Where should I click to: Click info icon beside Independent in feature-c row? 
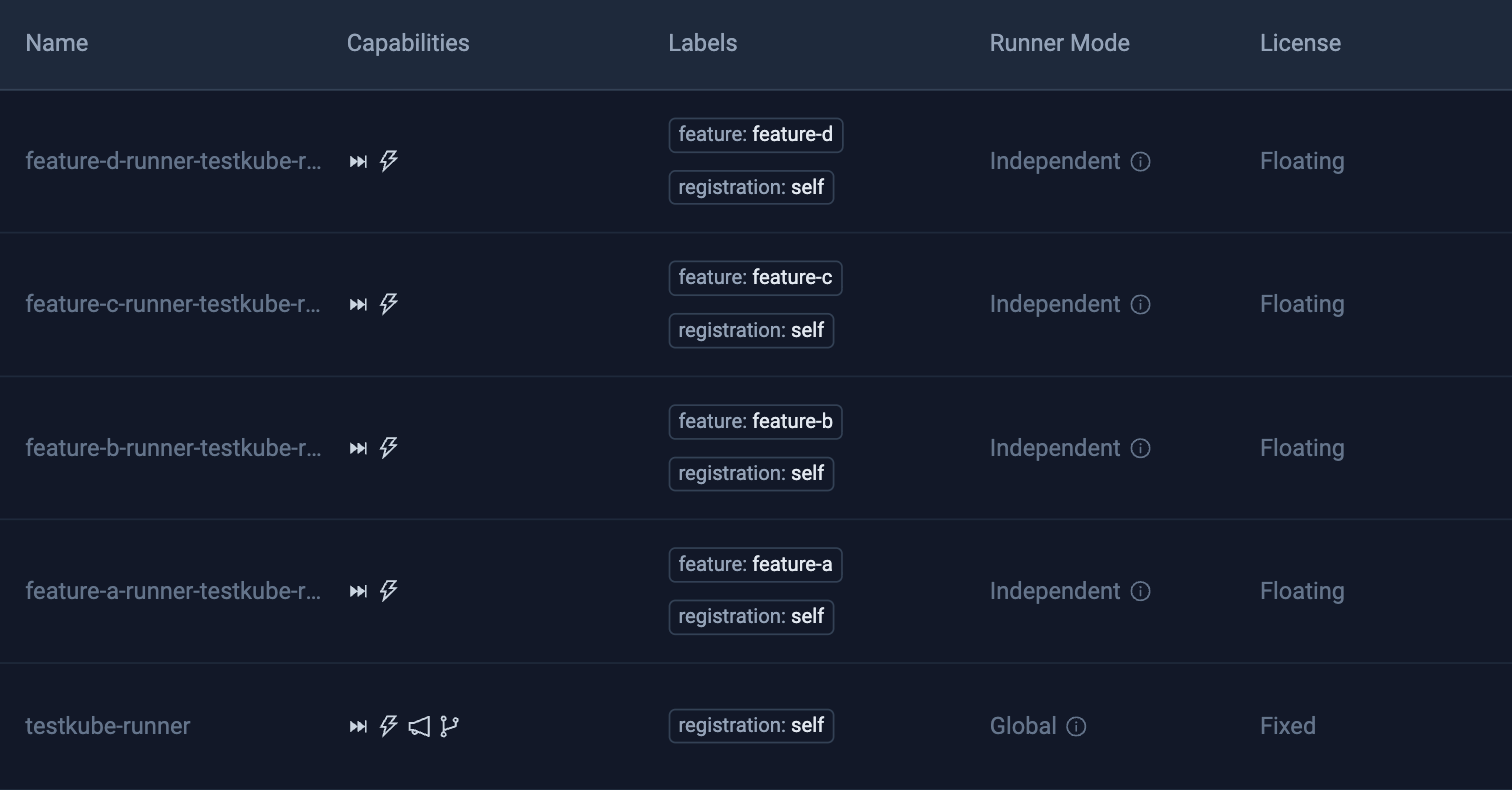pyautogui.click(x=1140, y=304)
